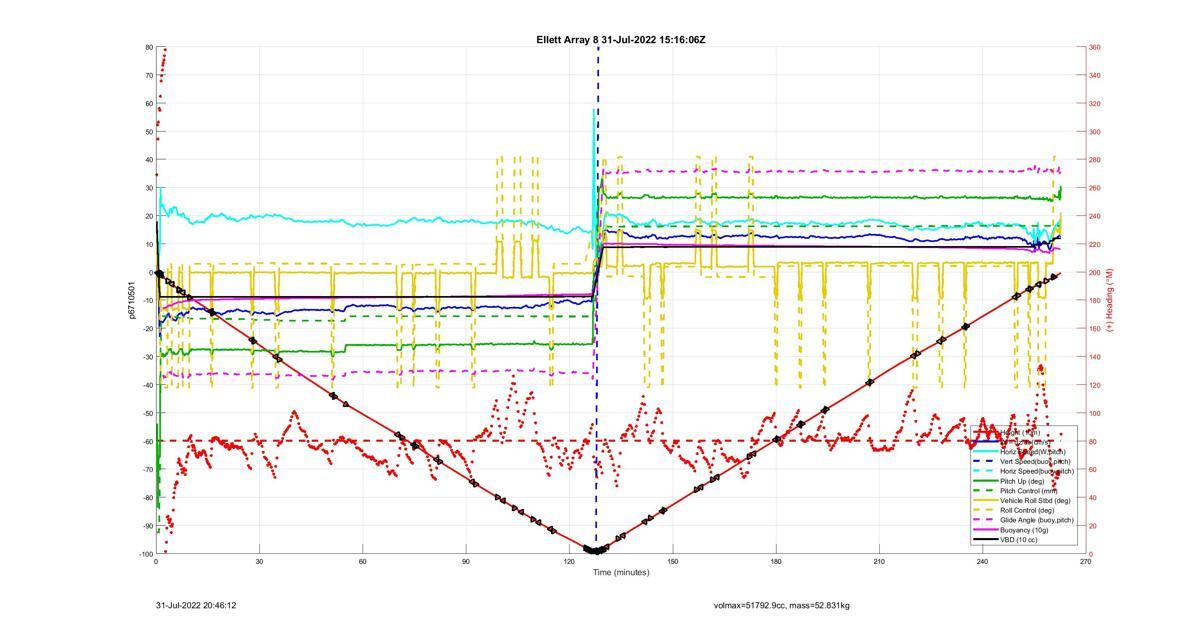Select the 'Buoyancy (10g)' legend entry
Screen dimensions: 1200x622
point(1010,530)
